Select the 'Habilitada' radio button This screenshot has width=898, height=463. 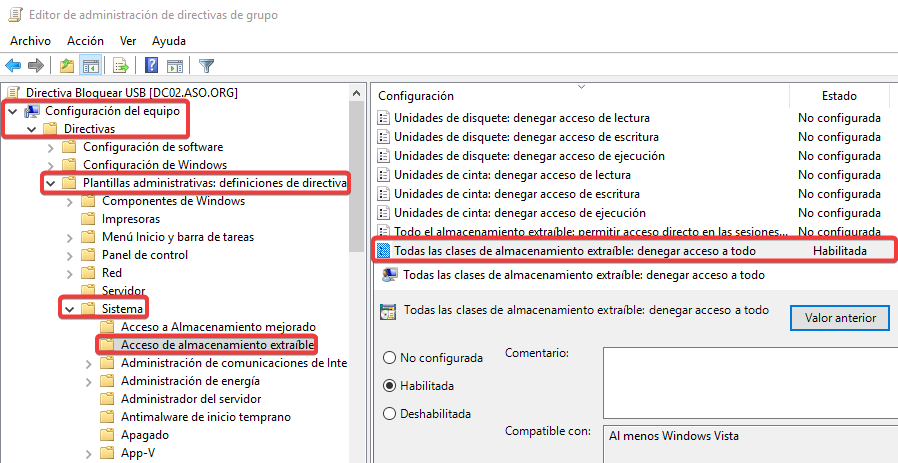pos(391,386)
